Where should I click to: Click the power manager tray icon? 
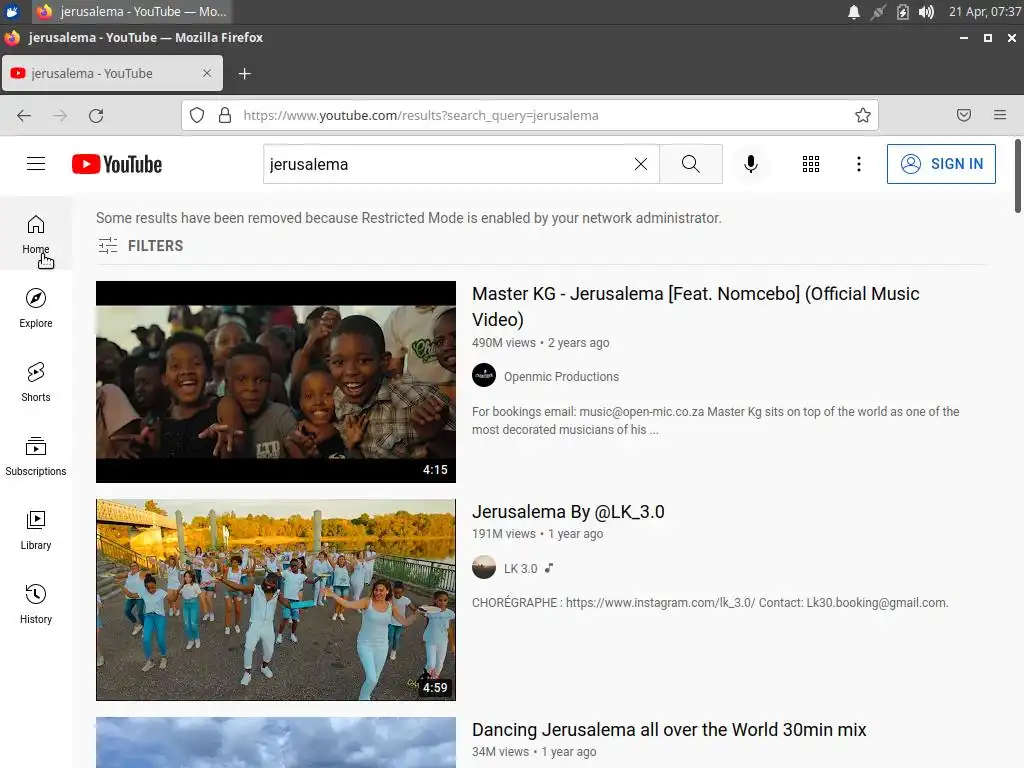pyautogui.click(x=903, y=12)
